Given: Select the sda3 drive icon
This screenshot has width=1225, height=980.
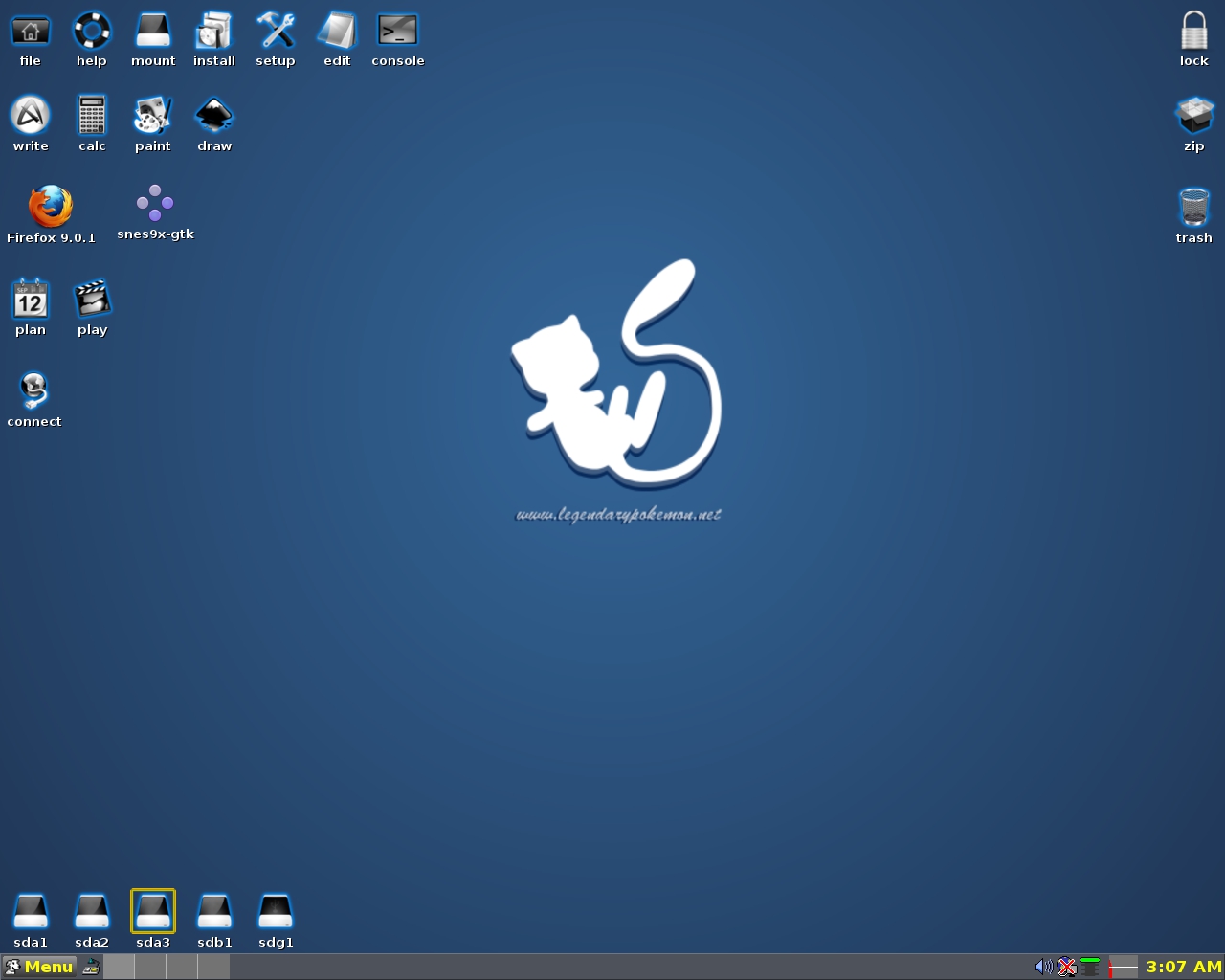Looking at the screenshot, I should point(153,911).
